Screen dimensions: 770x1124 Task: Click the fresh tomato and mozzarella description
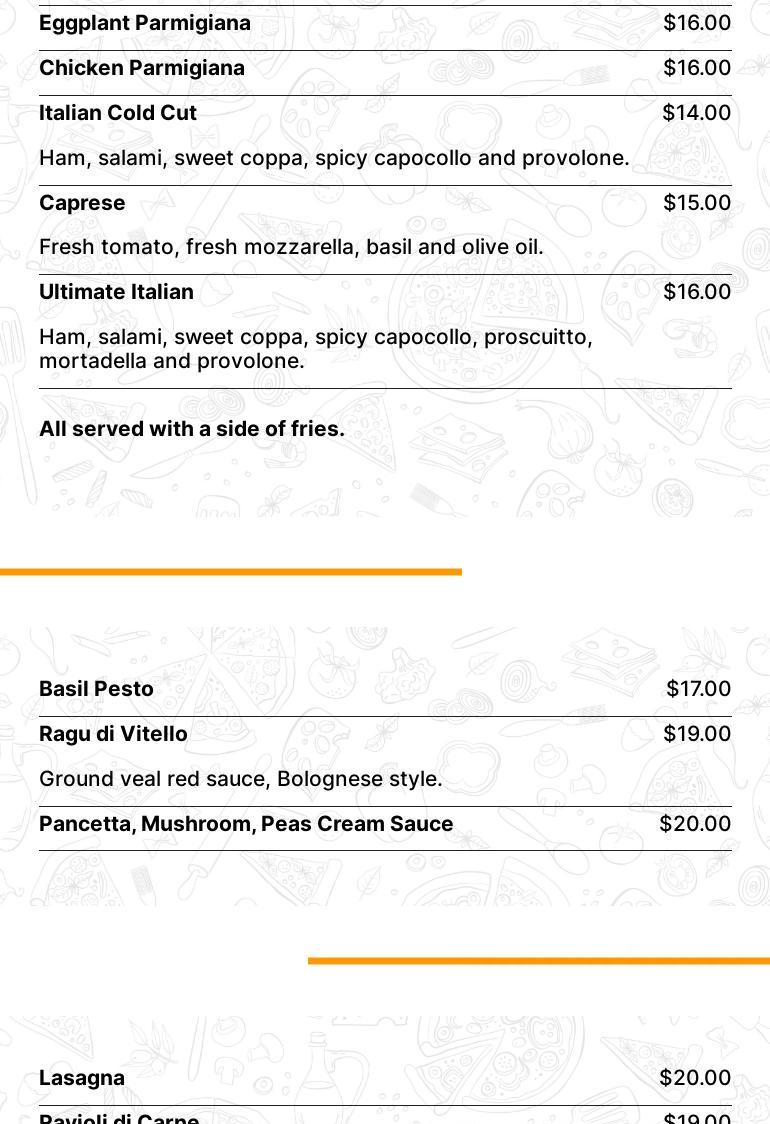(x=291, y=247)
